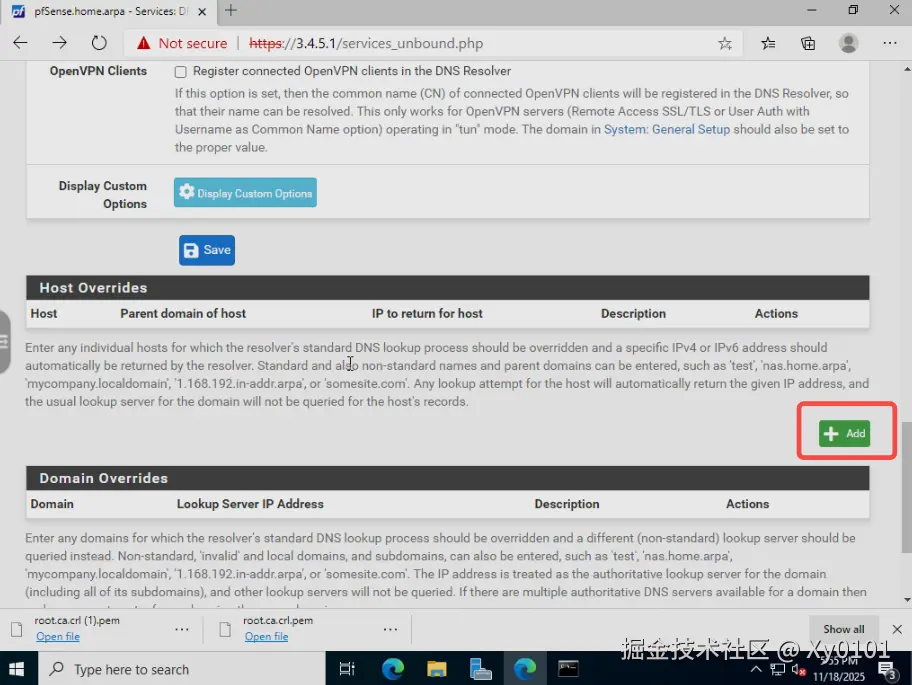Go back to the previous page

20,42
